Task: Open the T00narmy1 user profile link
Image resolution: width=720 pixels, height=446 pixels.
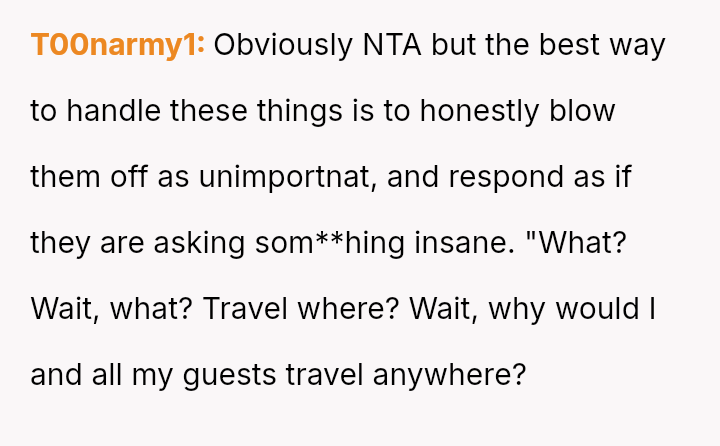Action: pyautogui.click(x=118, y=45)
